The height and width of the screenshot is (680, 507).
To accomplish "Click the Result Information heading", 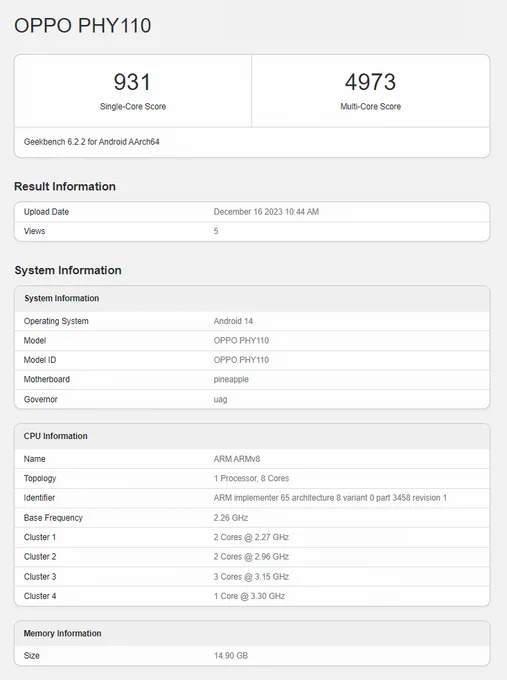I will 65,186.
